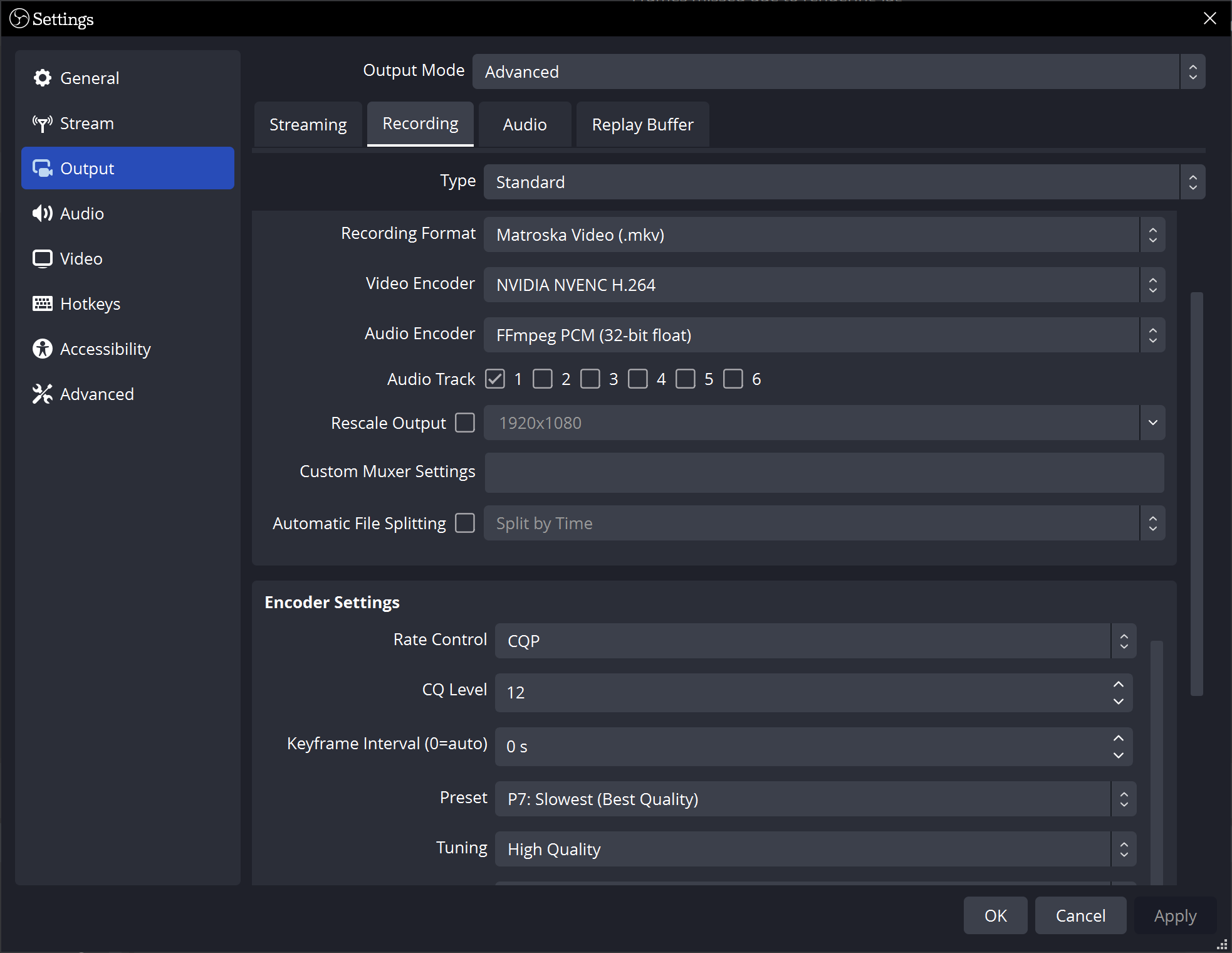Open the Hotkeys settings section
The height and width of the screenshot is (953, 1232).
click(90, 303)
